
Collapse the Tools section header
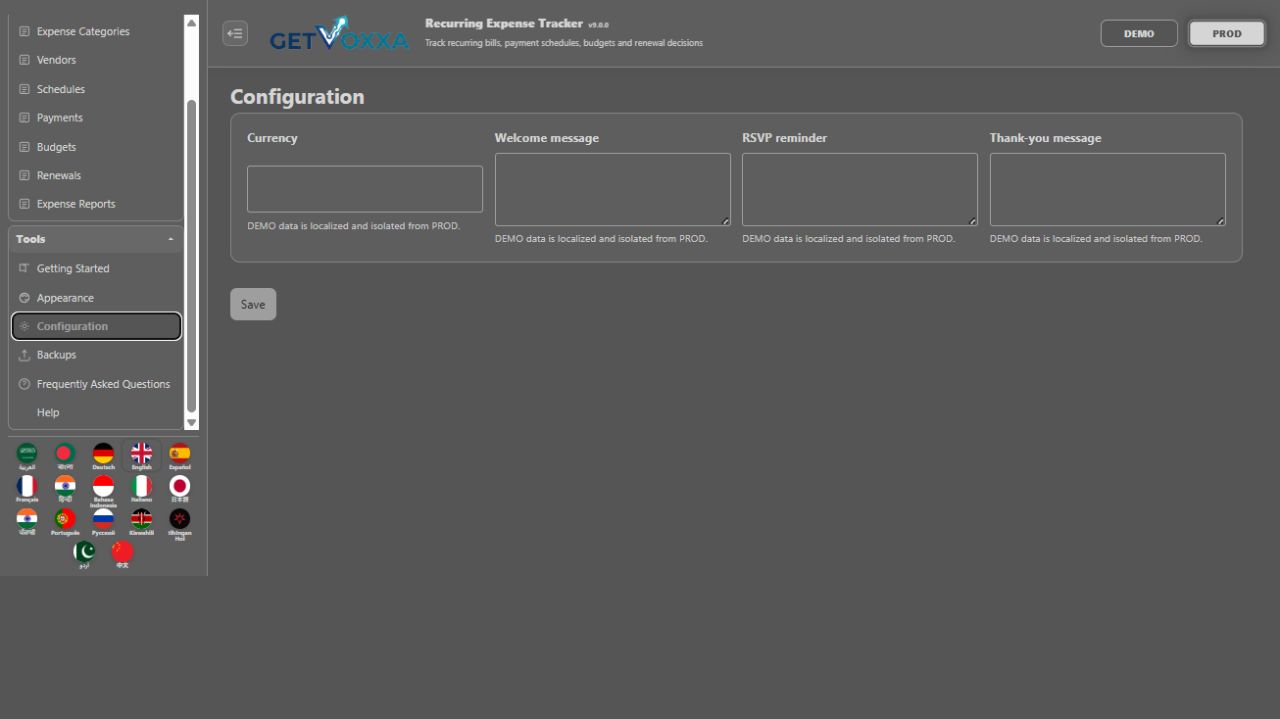point(96,239)
